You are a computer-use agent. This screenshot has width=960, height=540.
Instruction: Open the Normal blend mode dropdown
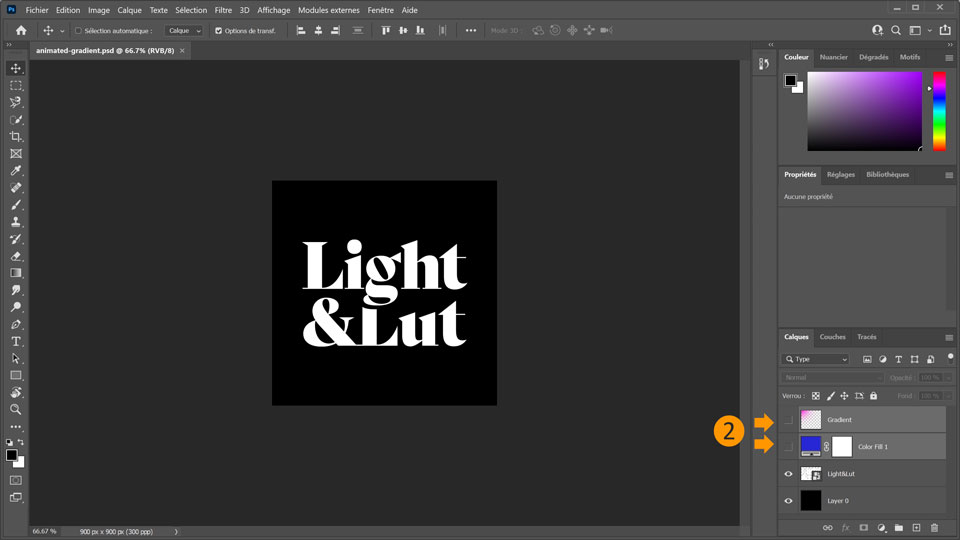[833, 378]
